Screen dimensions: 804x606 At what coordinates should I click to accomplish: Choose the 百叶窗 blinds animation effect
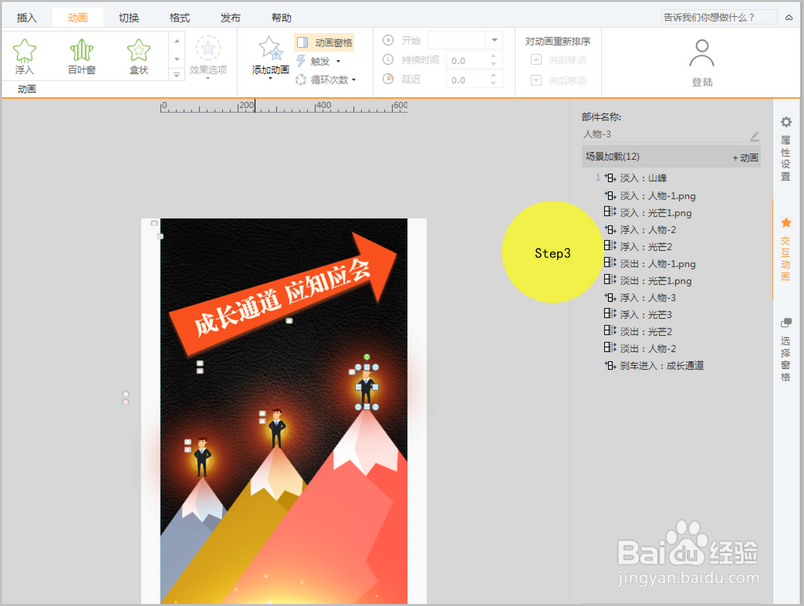[x=82, y=56]
